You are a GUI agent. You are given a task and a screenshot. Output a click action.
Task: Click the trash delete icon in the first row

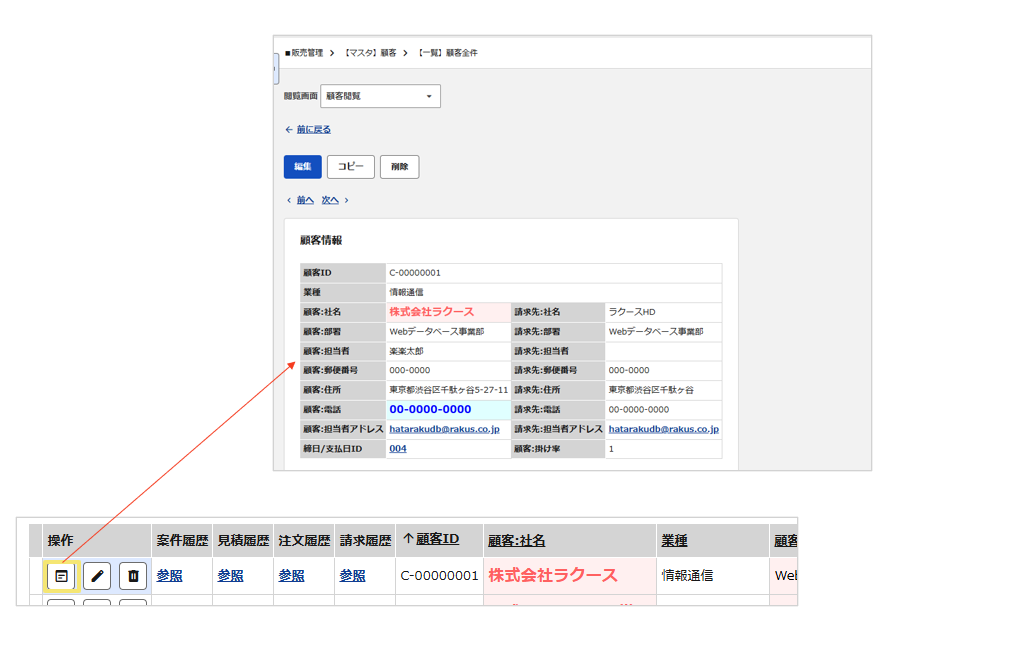(x=133, y=576)
